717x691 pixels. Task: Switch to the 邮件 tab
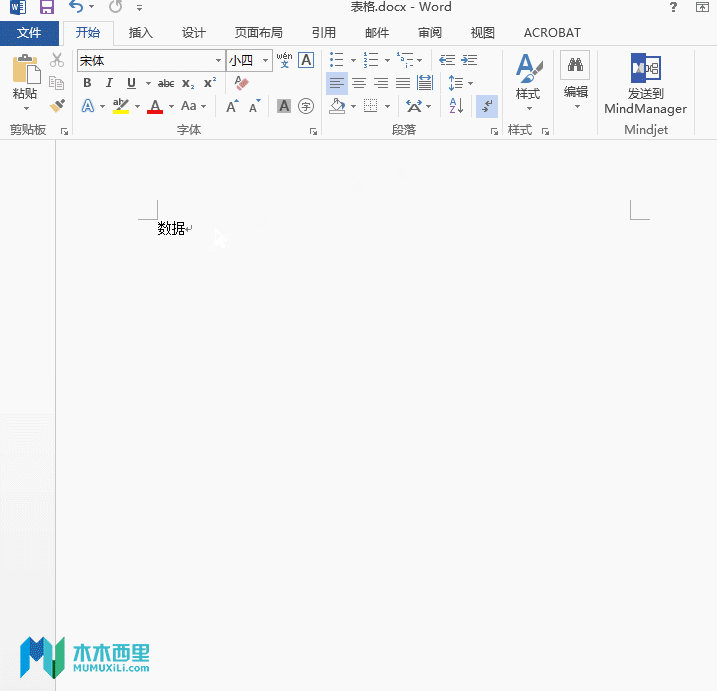pyautogui.click(x=377, y=33)
